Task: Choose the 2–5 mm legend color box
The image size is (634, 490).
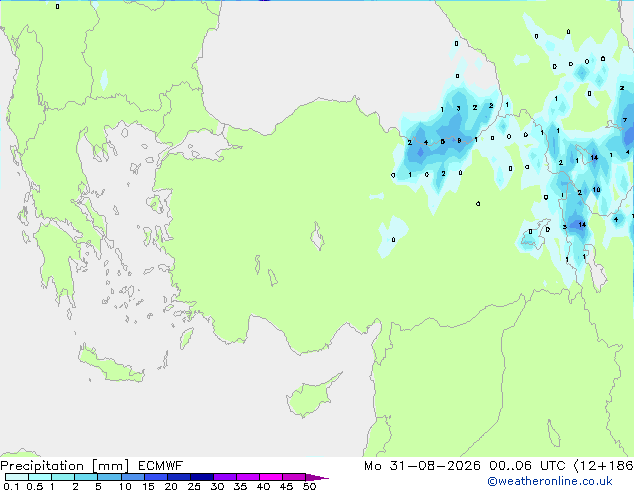Action: tap(86, 477)
